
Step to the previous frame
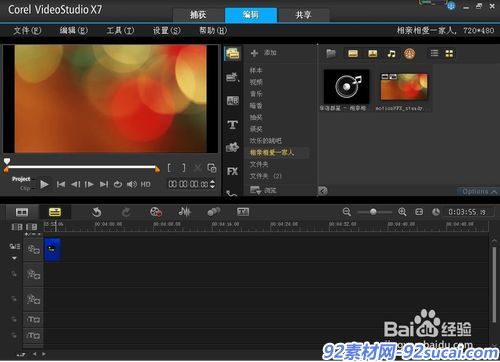click(75, 184)
